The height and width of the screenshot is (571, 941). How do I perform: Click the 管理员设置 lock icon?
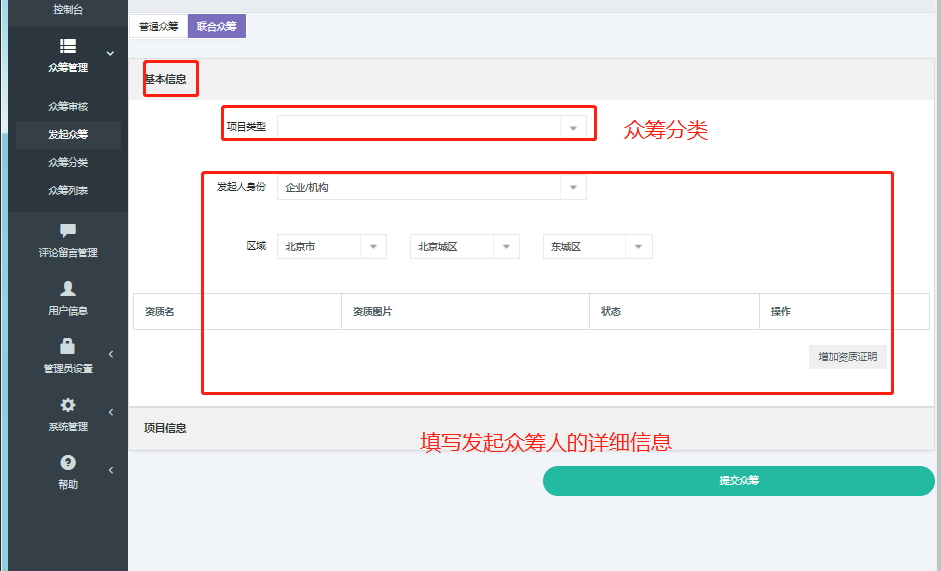pyautogui.click(x=68, y=346)
